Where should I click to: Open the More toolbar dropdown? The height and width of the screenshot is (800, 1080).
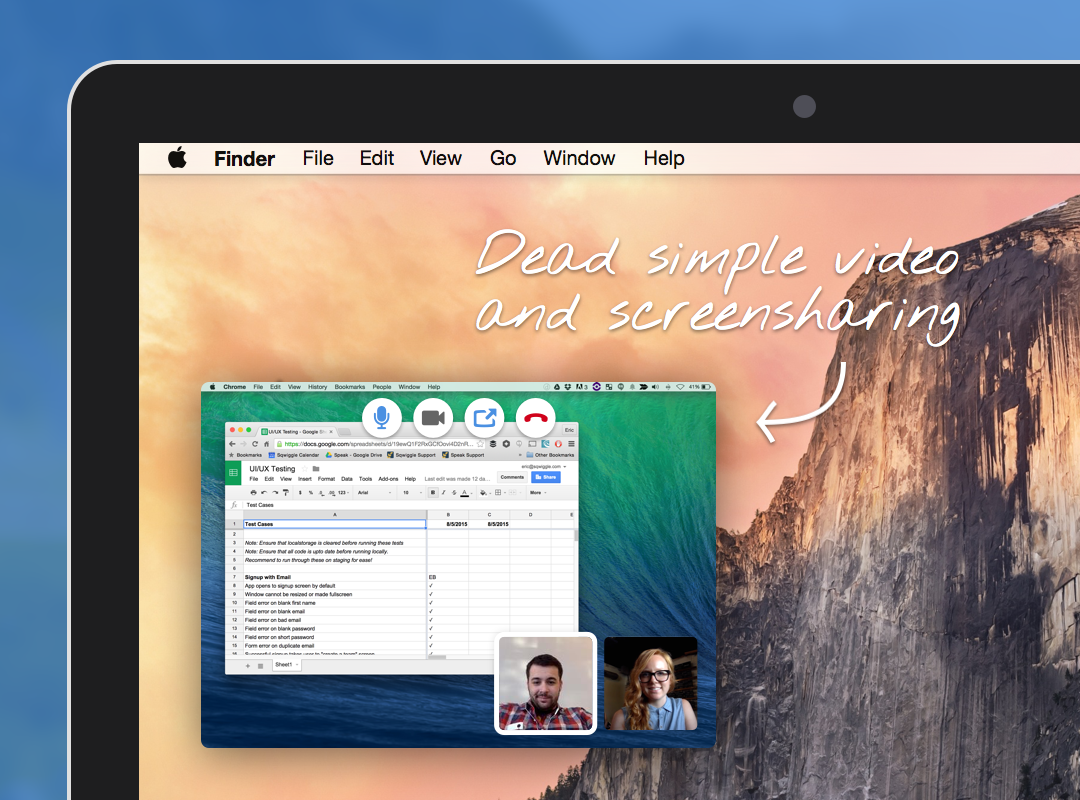pyautogui.click(x=538, y=493)
